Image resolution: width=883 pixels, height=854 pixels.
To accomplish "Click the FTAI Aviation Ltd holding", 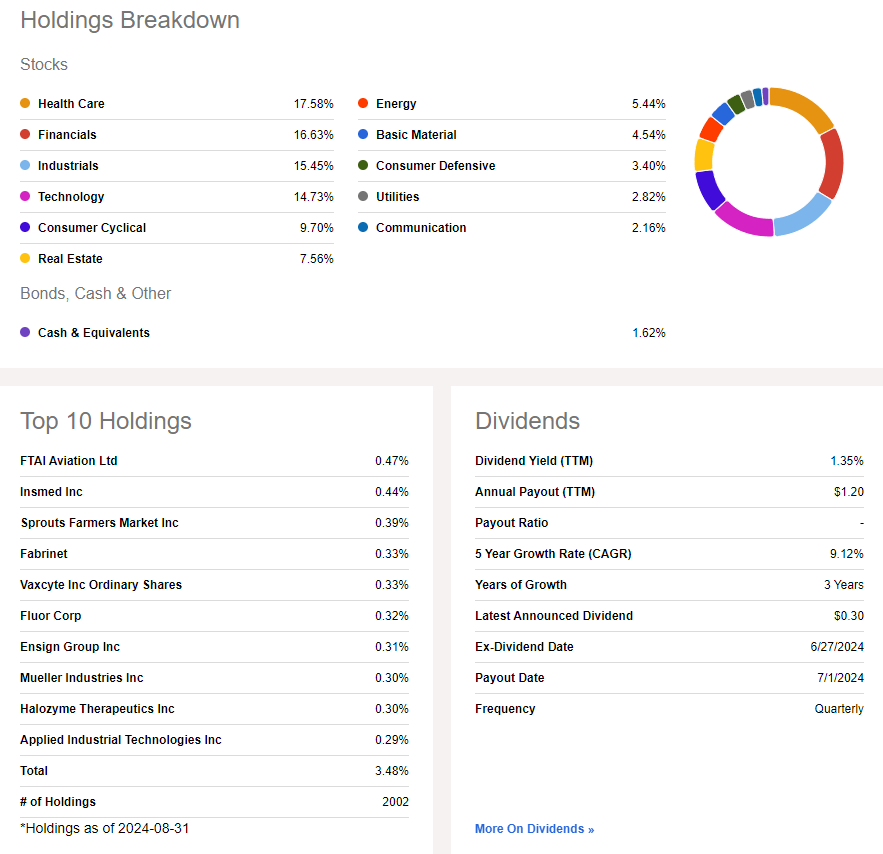I will tap(69, 461).
